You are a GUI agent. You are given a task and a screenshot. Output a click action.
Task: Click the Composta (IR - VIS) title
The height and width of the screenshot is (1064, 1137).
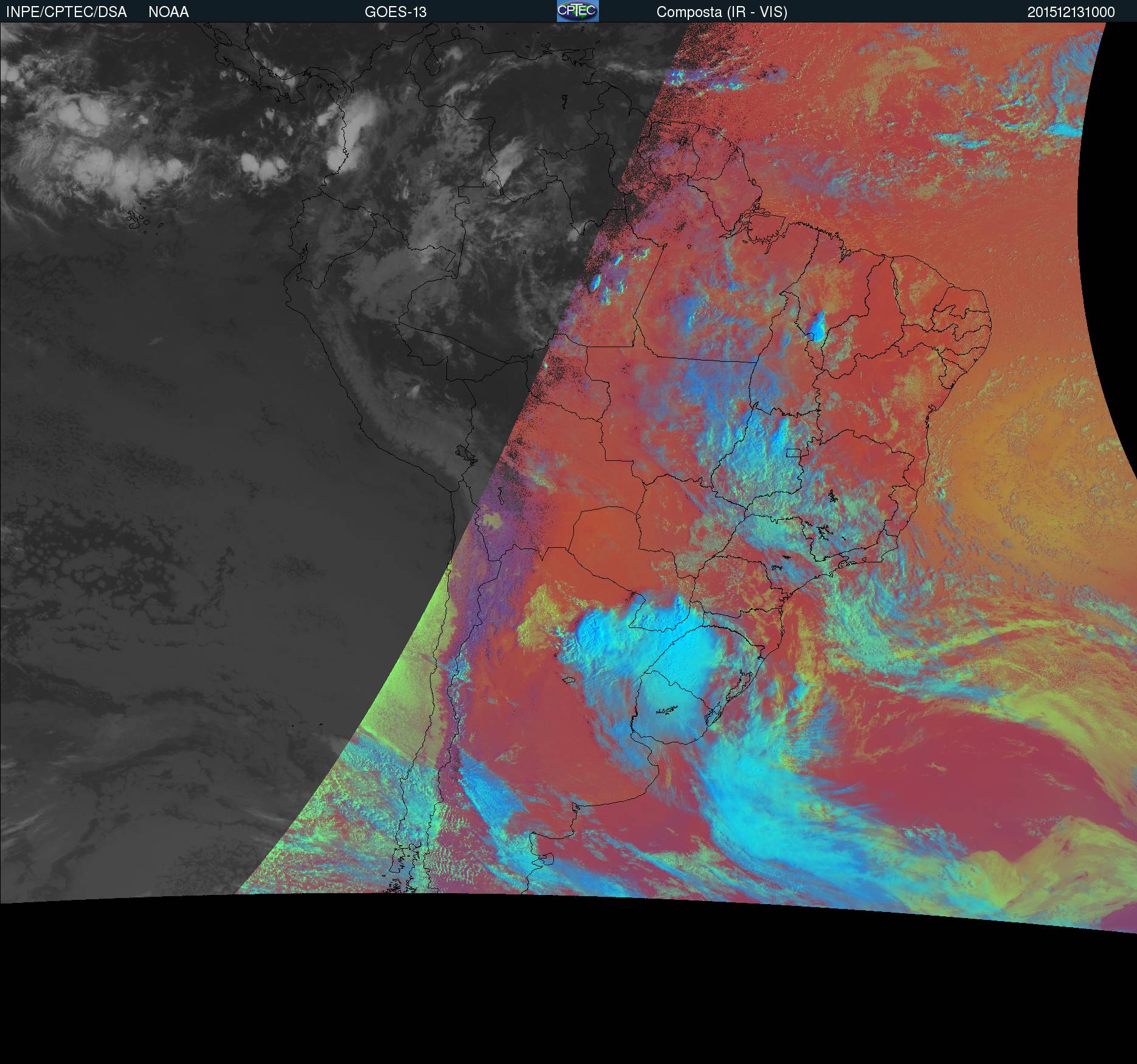pyautogui.click(x=722, y=12)
